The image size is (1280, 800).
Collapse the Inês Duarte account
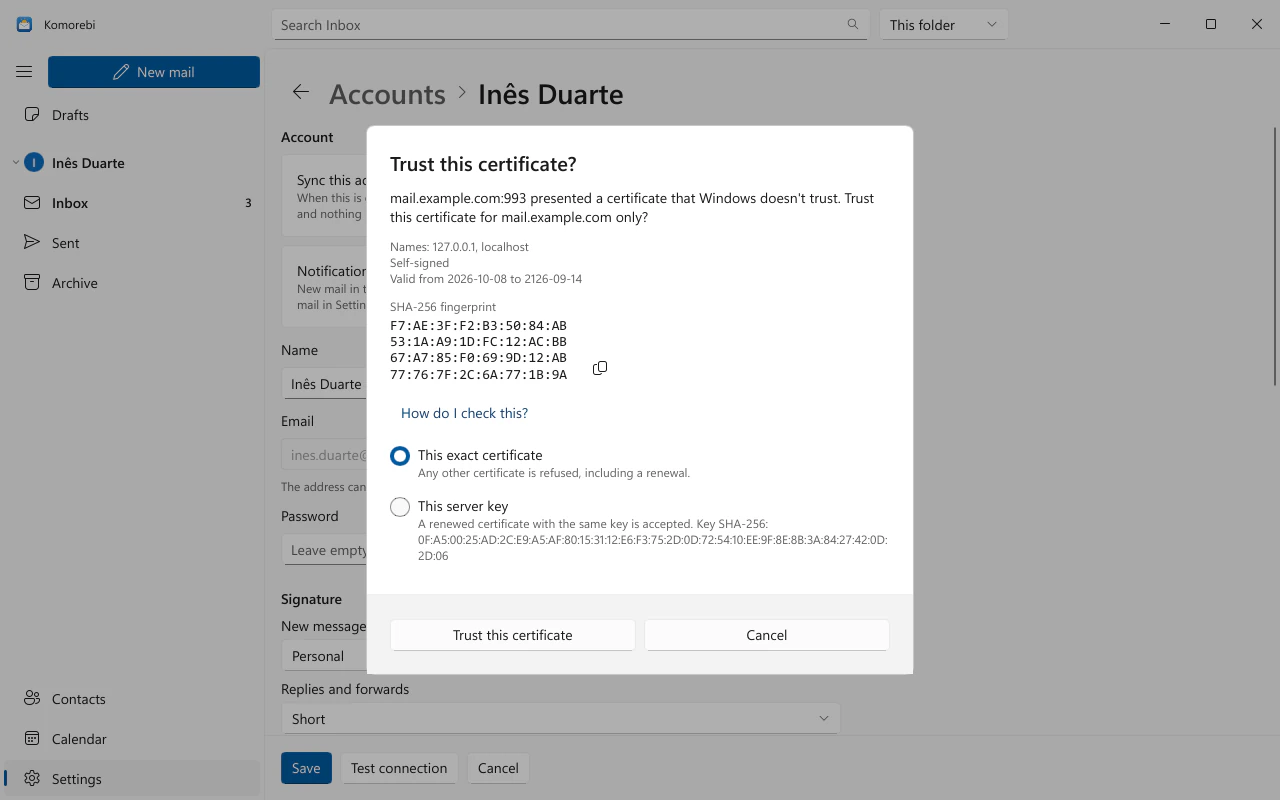pos(16,163)
